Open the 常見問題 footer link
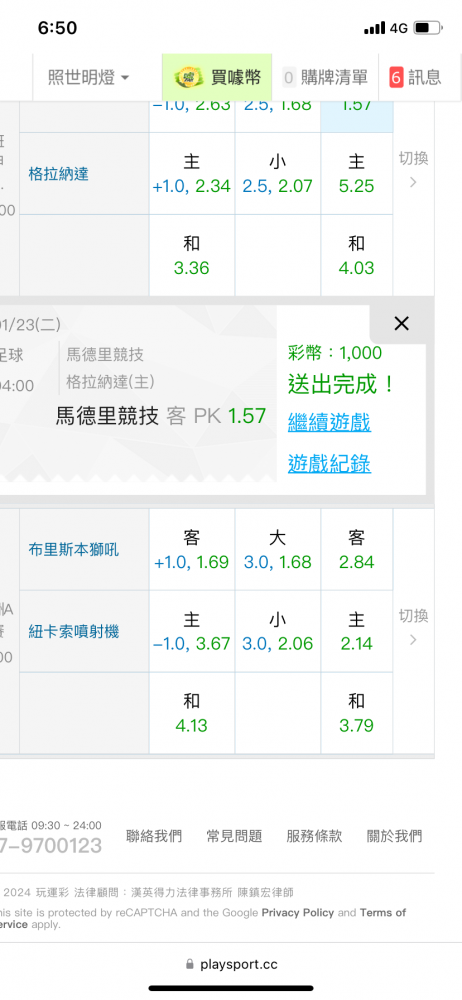462x1000 pixels. 234,836
